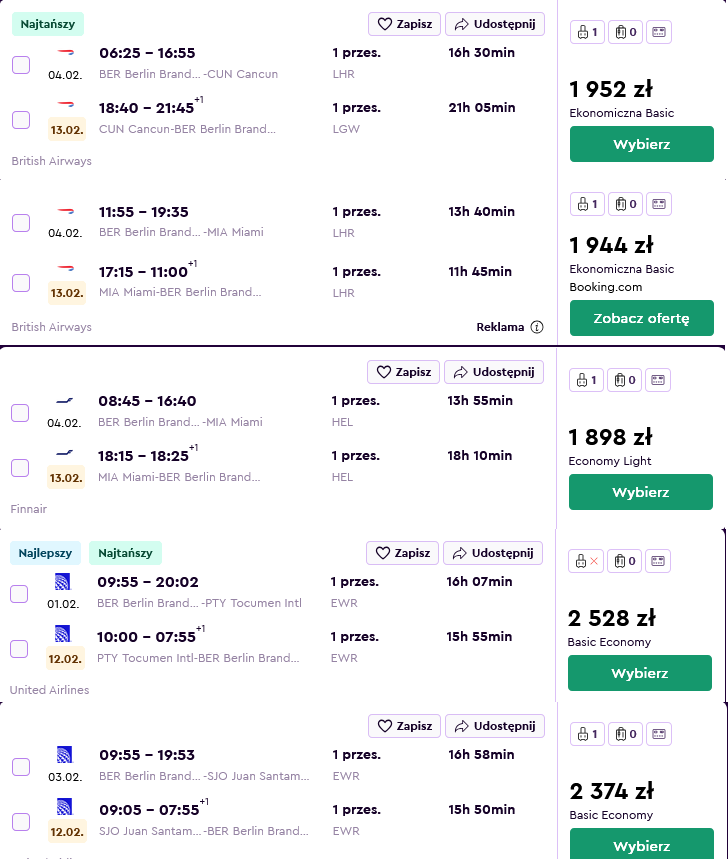Viewport: 728px width, 859px height.
Task: Select checkbox for 17:15 Miami–Berlin return flight
Action: pyautogui.click(x=21, y=283)
